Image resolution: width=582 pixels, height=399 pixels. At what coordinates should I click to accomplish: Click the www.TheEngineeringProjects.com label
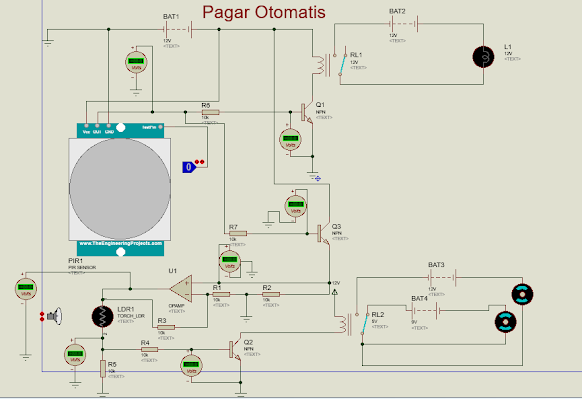(121, 243)
